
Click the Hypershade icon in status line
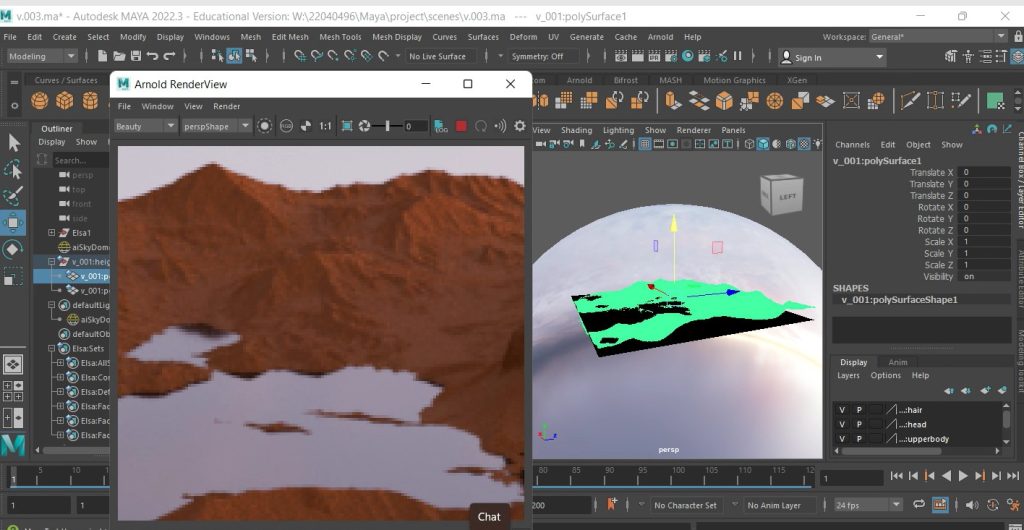tap(688, 56)
